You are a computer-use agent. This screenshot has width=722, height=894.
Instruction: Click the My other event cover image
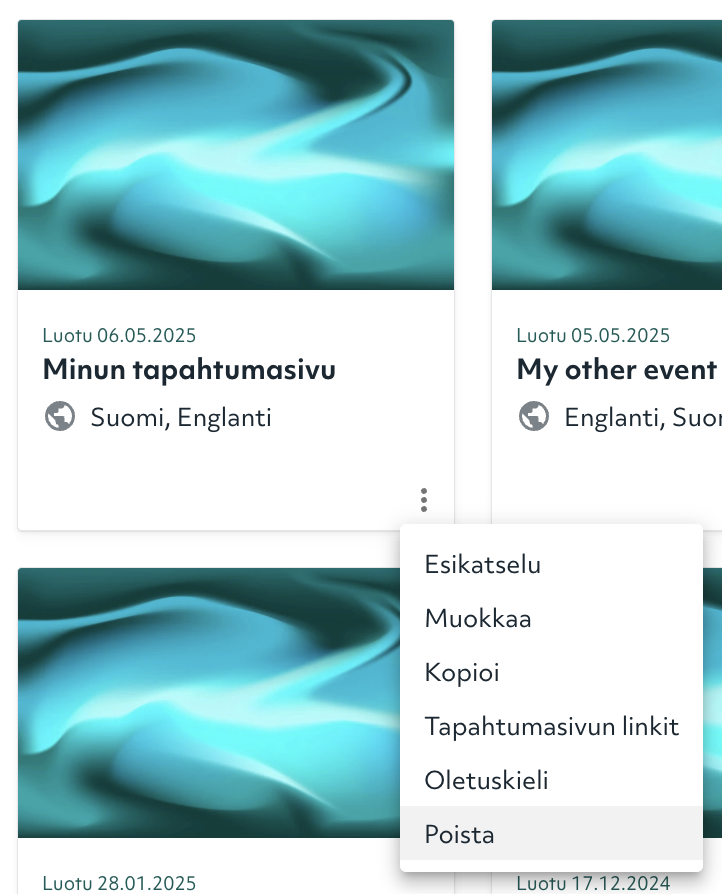[607, 155]
